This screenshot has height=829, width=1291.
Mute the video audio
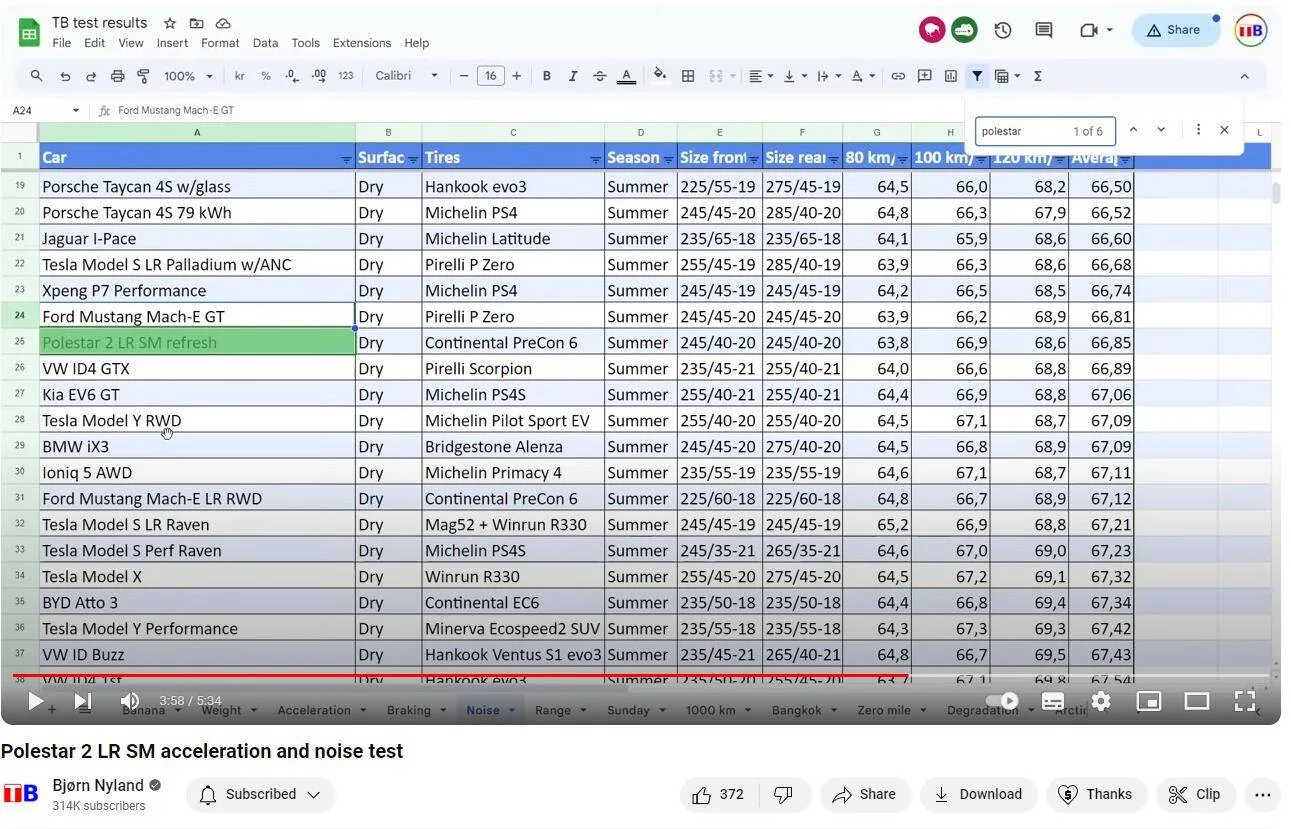tap(130, 701)
